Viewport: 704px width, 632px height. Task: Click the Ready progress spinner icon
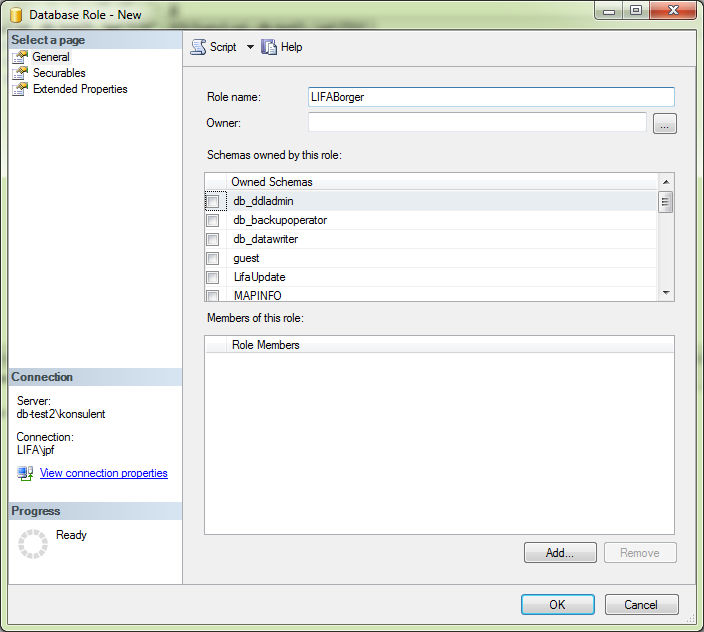[x=33, y=543]
